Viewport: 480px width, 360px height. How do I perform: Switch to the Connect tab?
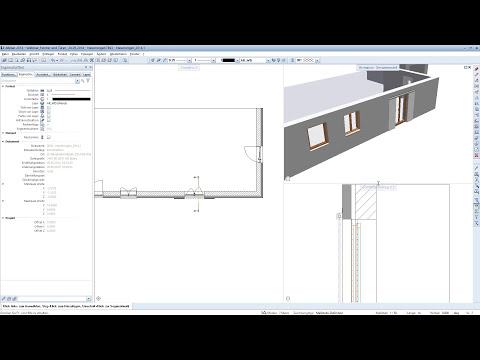point(75,75)
